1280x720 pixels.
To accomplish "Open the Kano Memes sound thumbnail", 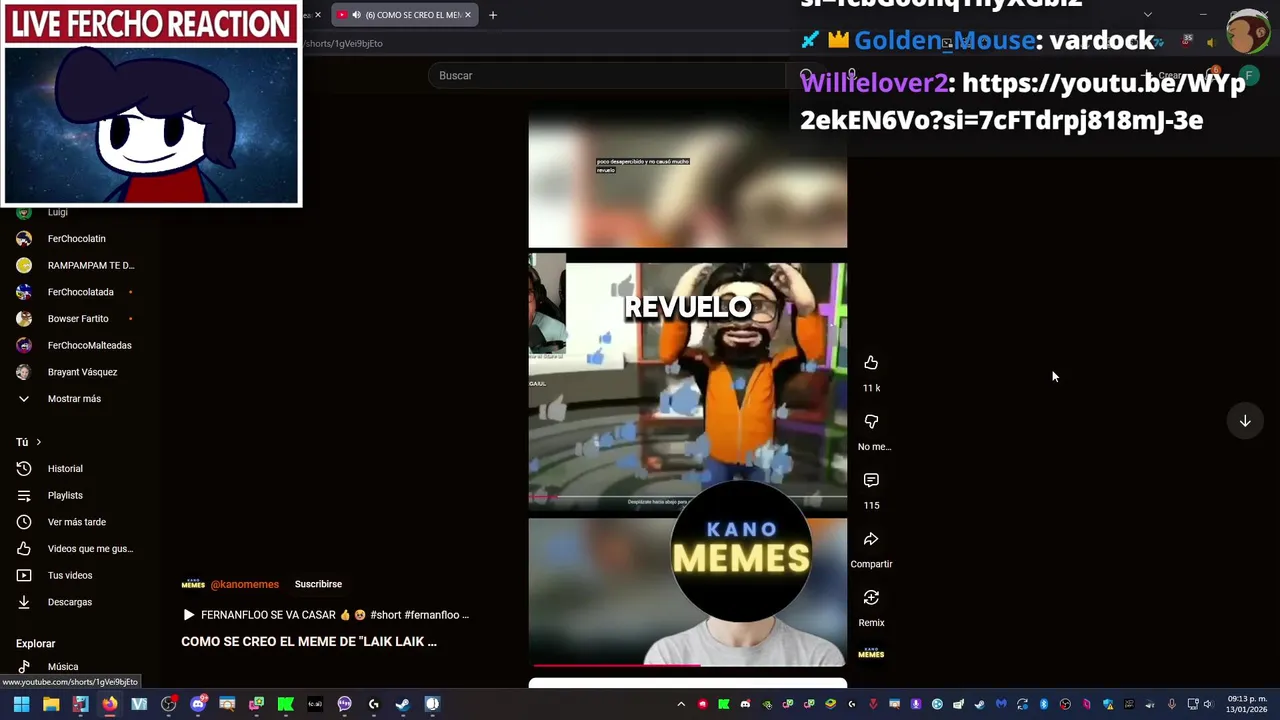I will pos(871,654).
